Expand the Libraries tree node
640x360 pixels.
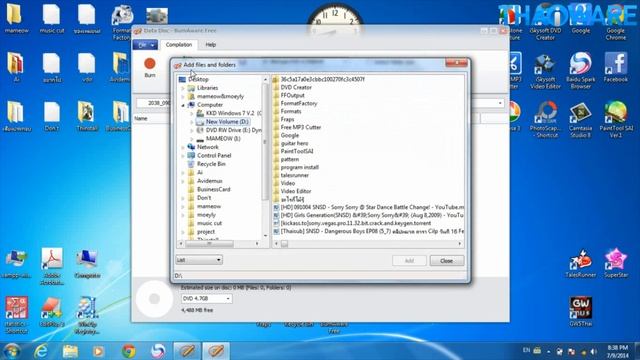click(183, 88)
